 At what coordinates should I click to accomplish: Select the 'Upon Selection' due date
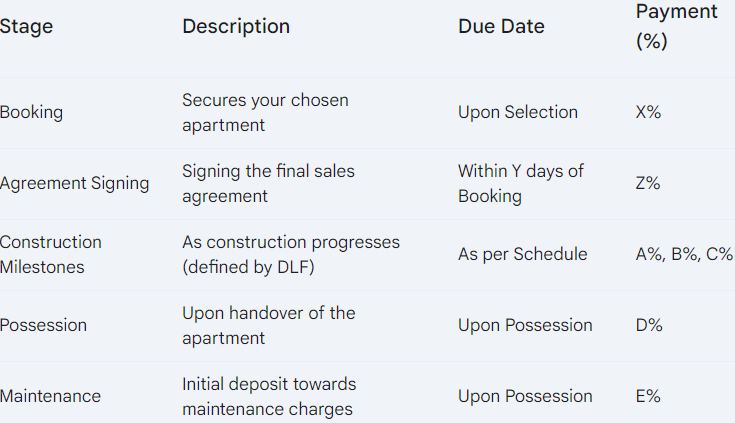coord(518,113)
